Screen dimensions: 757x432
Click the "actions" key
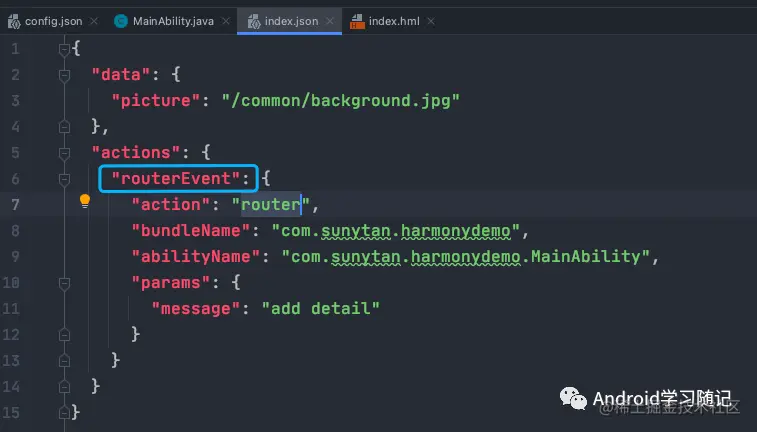coord(136,153)
